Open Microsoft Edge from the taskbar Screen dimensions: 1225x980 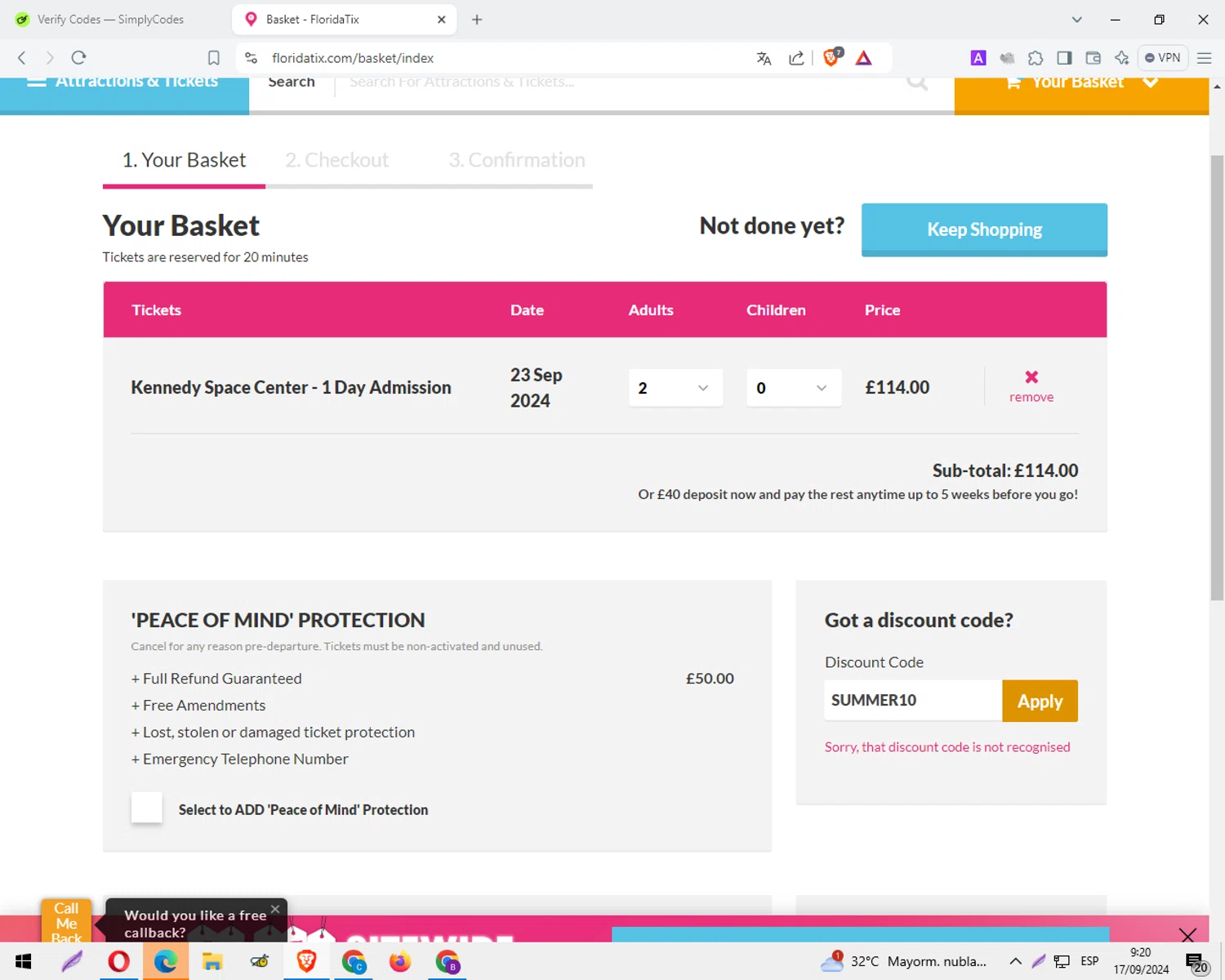coord(166,962)
